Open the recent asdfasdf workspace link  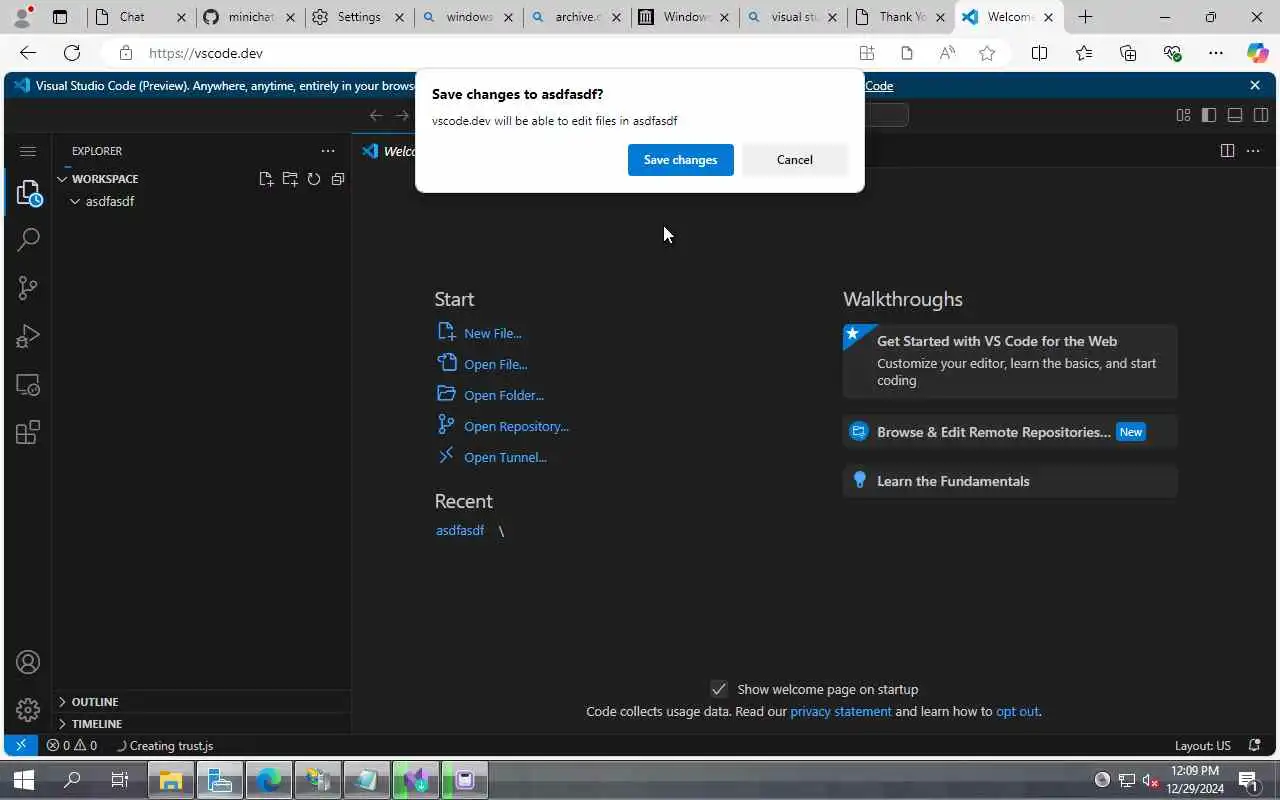click(460, 530)
